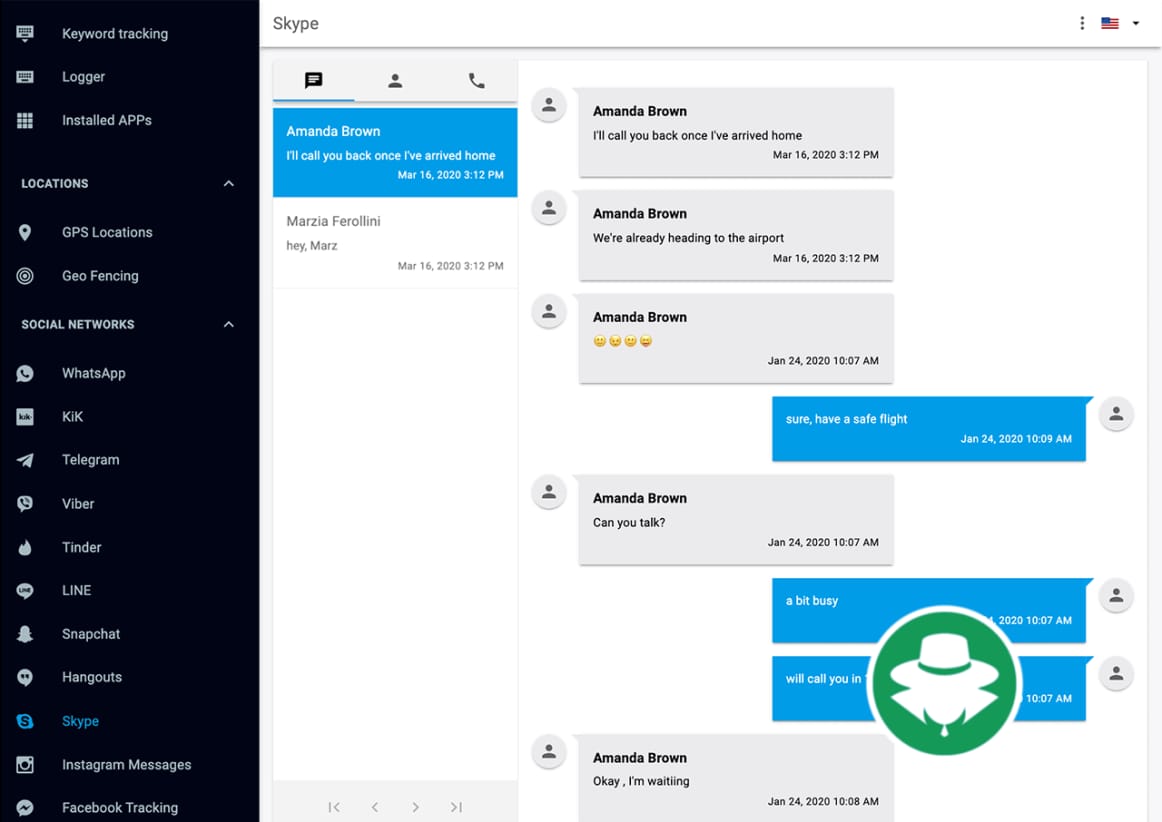Select Viber in Social Networks

[80, 503]
